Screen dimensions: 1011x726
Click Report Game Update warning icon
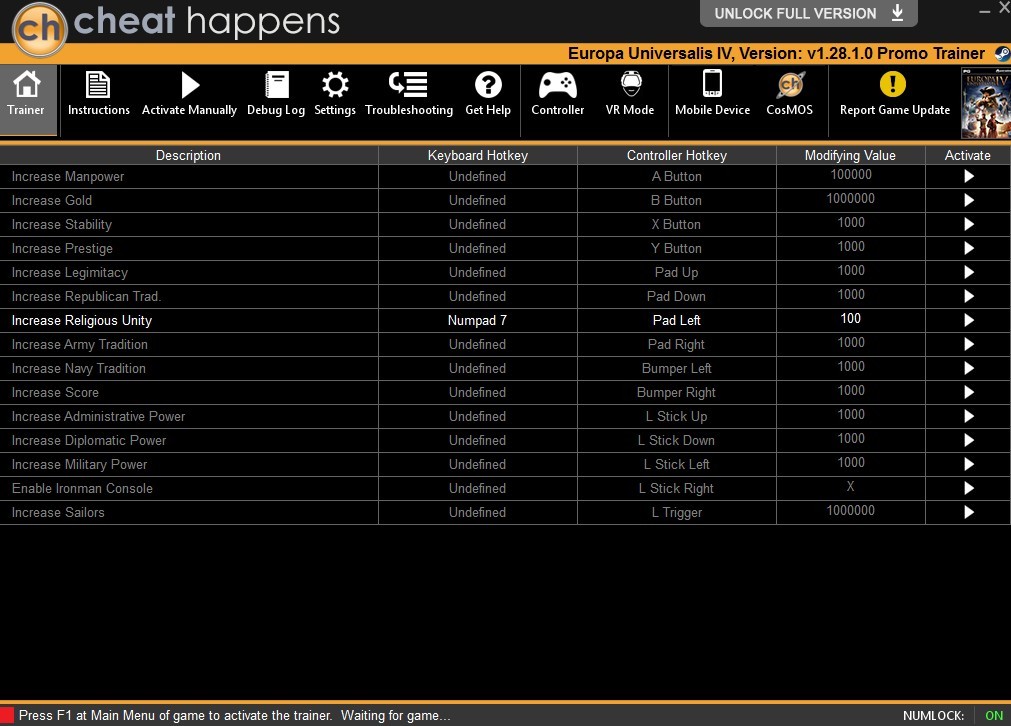coord(893,84)
